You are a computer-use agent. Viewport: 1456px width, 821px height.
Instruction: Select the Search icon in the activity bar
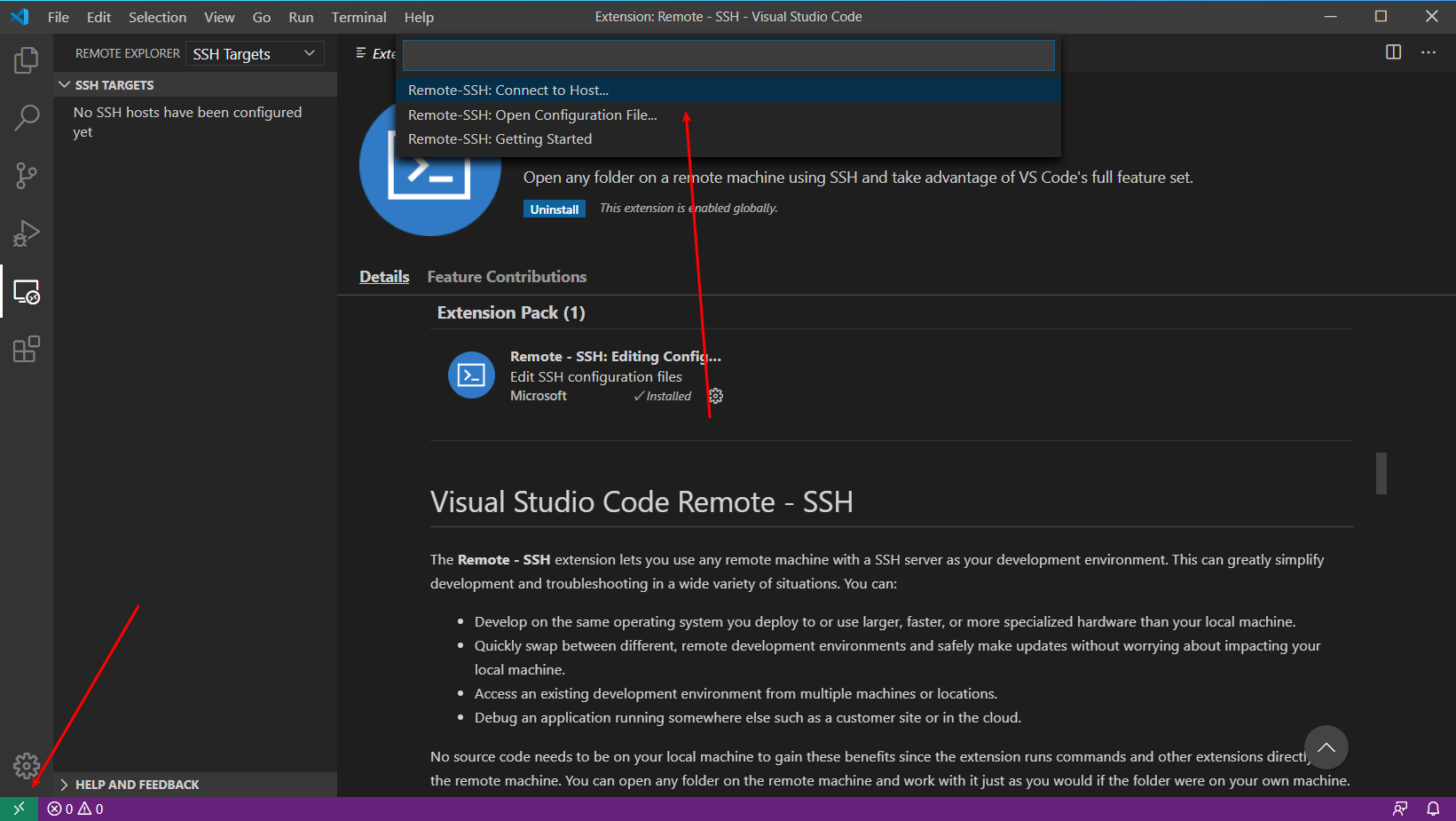[26, 117]
